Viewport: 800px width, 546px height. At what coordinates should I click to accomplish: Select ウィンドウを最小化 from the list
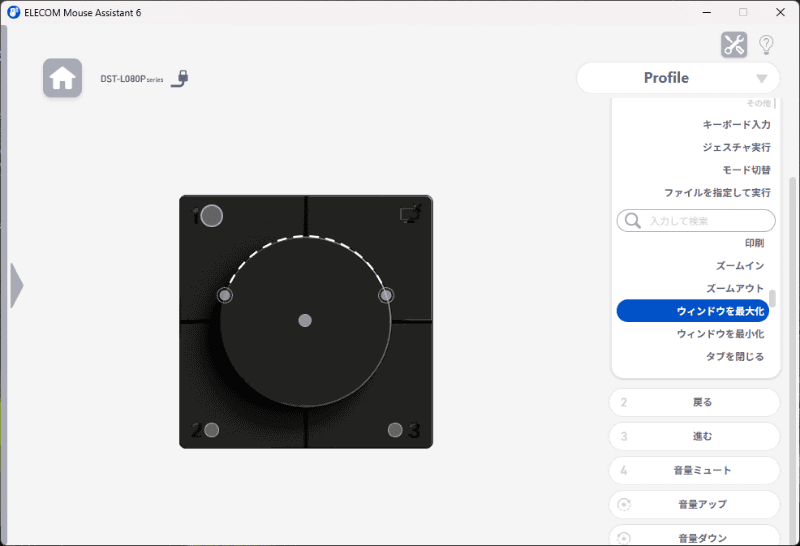pyautogui.click(x=720, y=334)
